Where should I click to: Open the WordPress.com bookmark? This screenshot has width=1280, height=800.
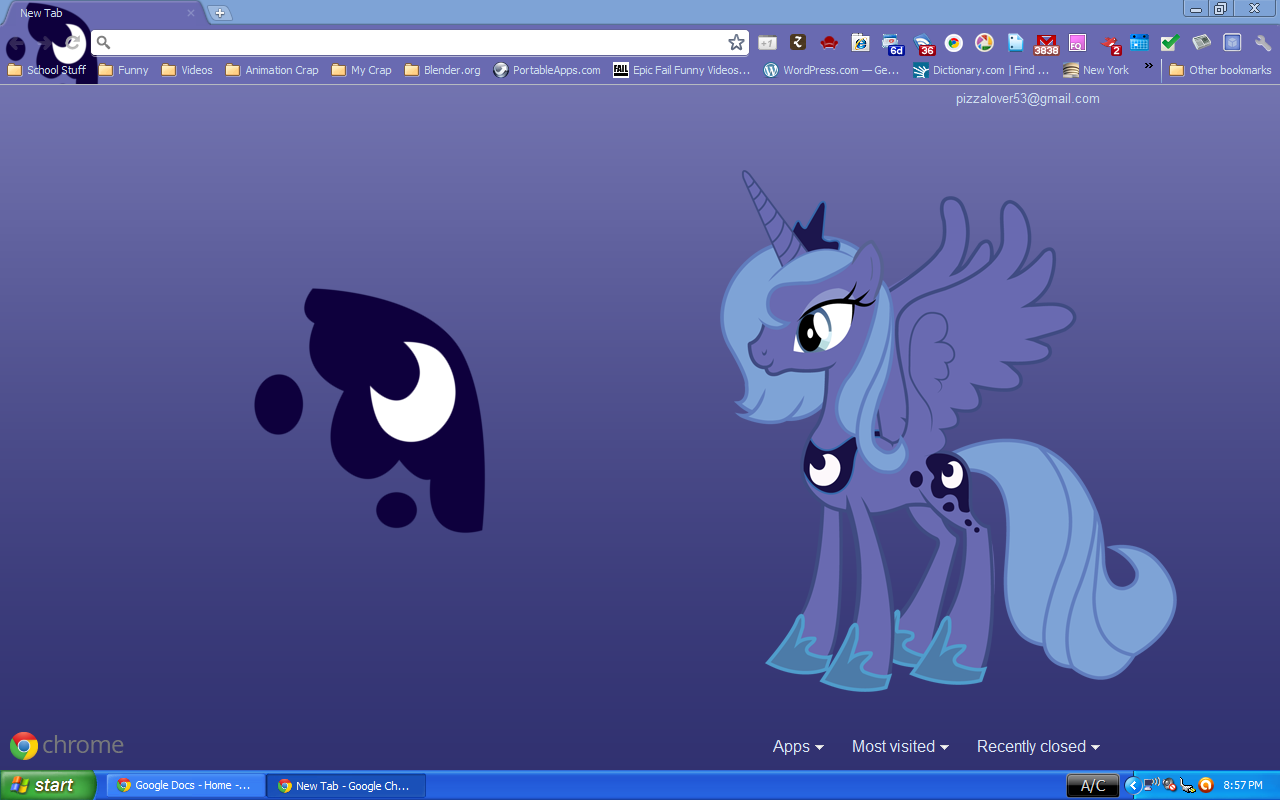(x=832, y=70)
